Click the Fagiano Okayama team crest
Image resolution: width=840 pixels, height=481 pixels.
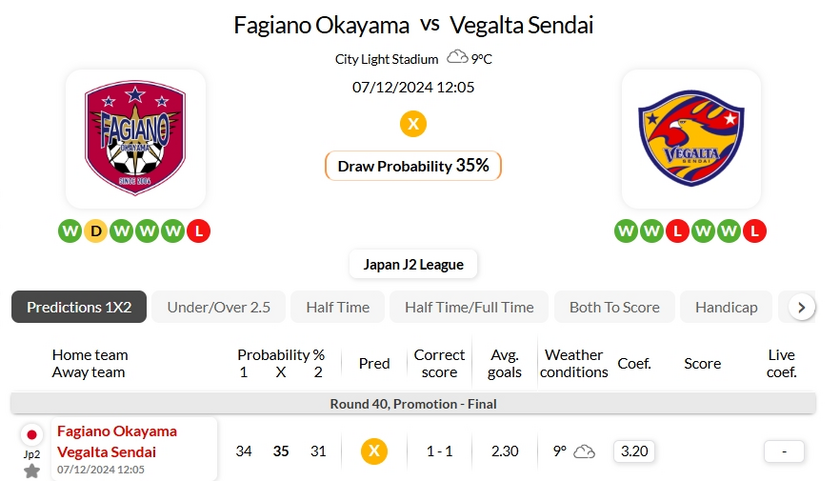pos(135,138)
